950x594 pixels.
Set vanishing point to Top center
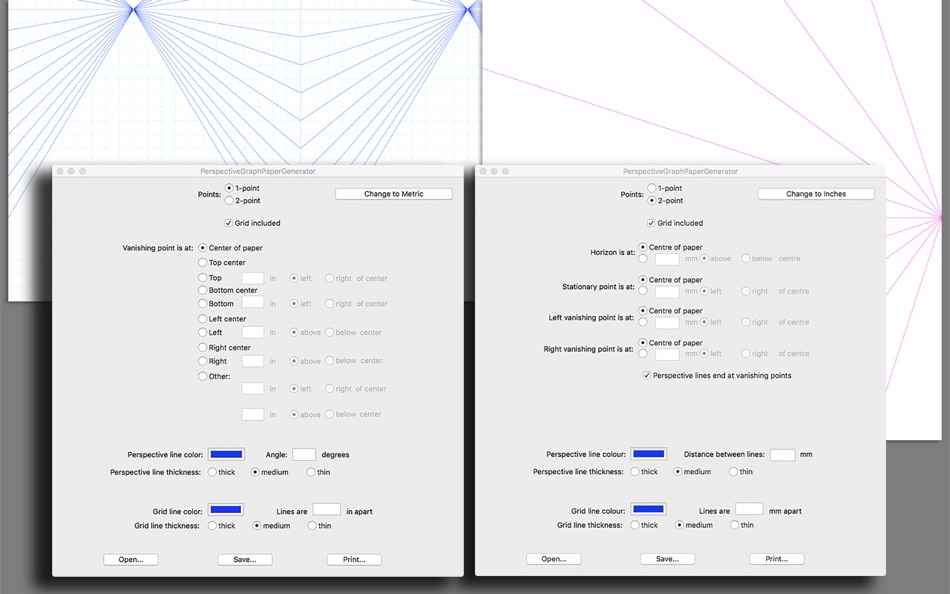click(202, 262)
